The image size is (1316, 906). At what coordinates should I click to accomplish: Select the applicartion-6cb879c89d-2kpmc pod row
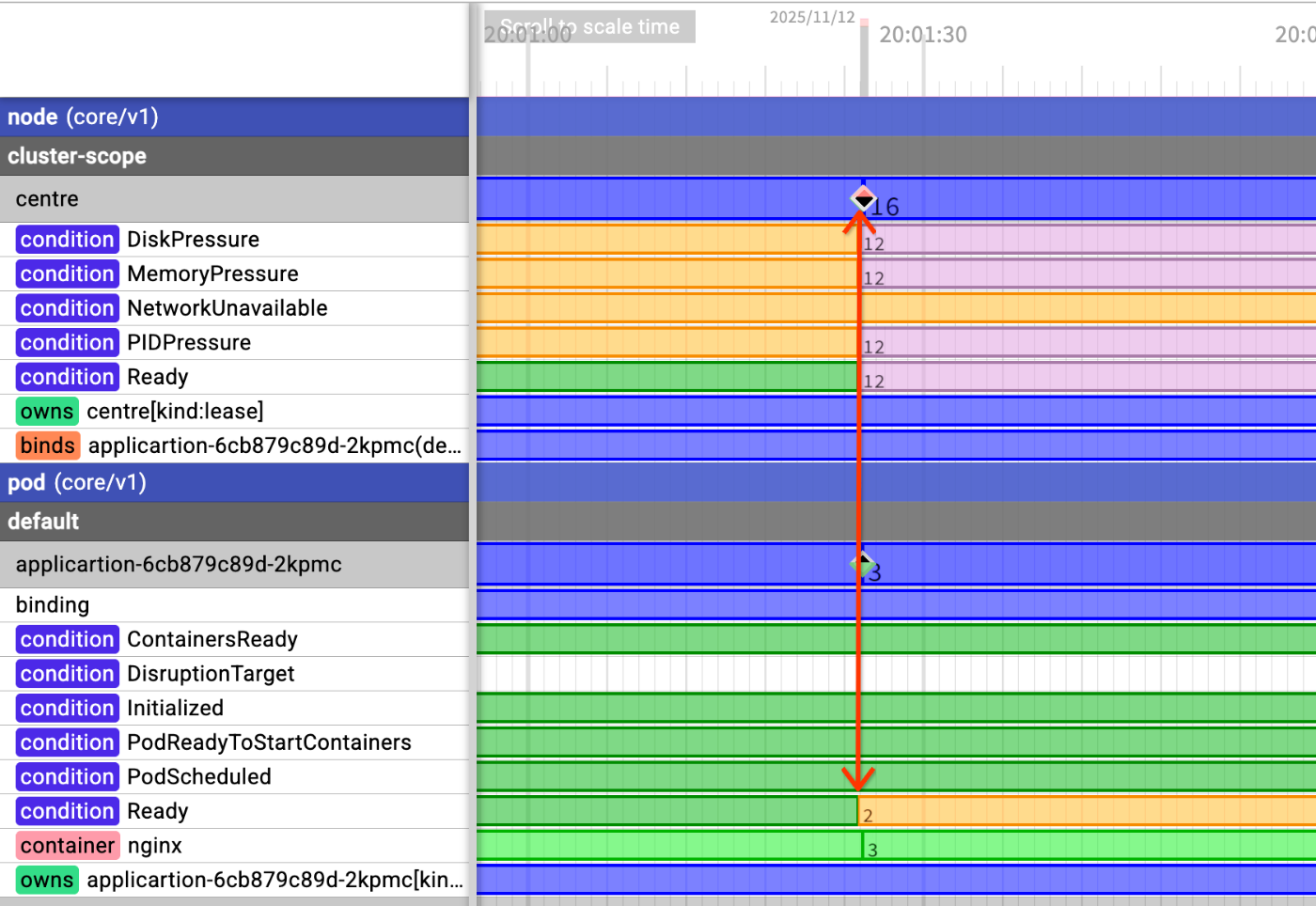click(x=234, y=565)
